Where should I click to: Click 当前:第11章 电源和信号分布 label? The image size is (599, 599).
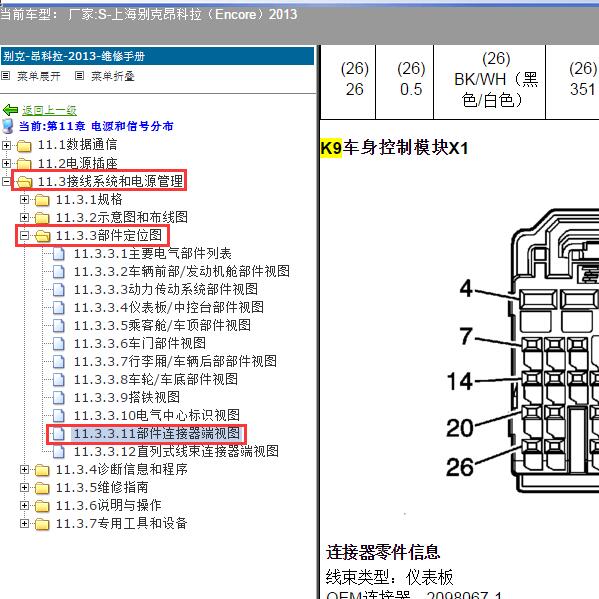click(96, 126)
